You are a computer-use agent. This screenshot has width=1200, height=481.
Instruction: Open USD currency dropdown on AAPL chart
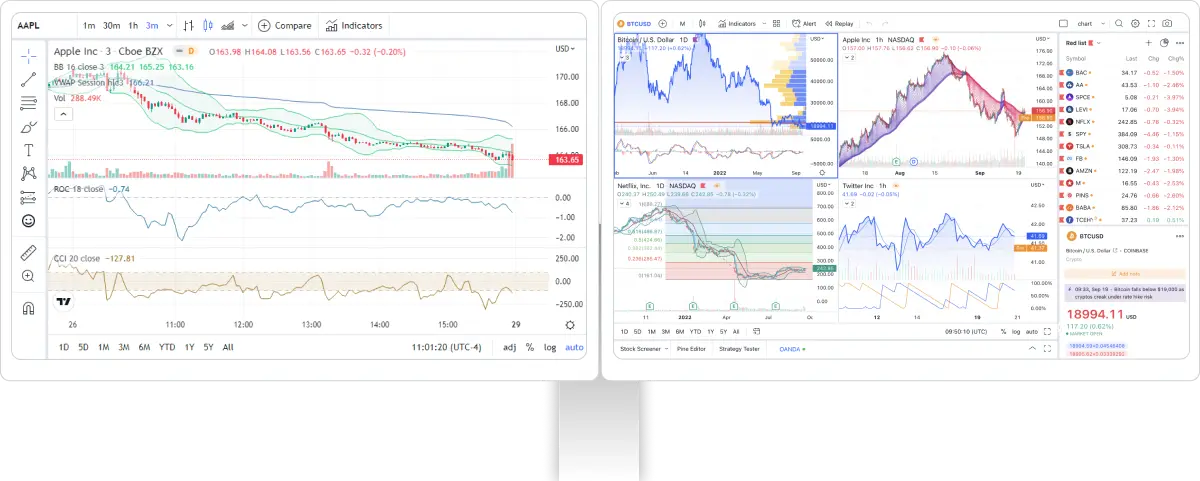tap(565, 48)
